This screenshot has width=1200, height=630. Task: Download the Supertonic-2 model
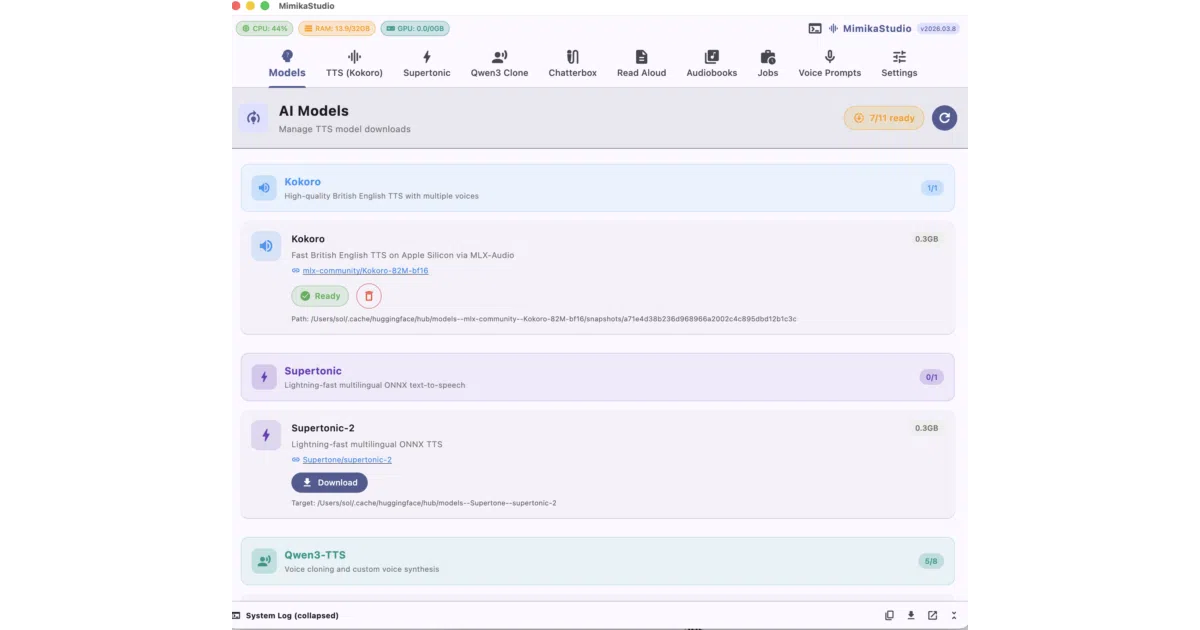[x=329, y=482]
